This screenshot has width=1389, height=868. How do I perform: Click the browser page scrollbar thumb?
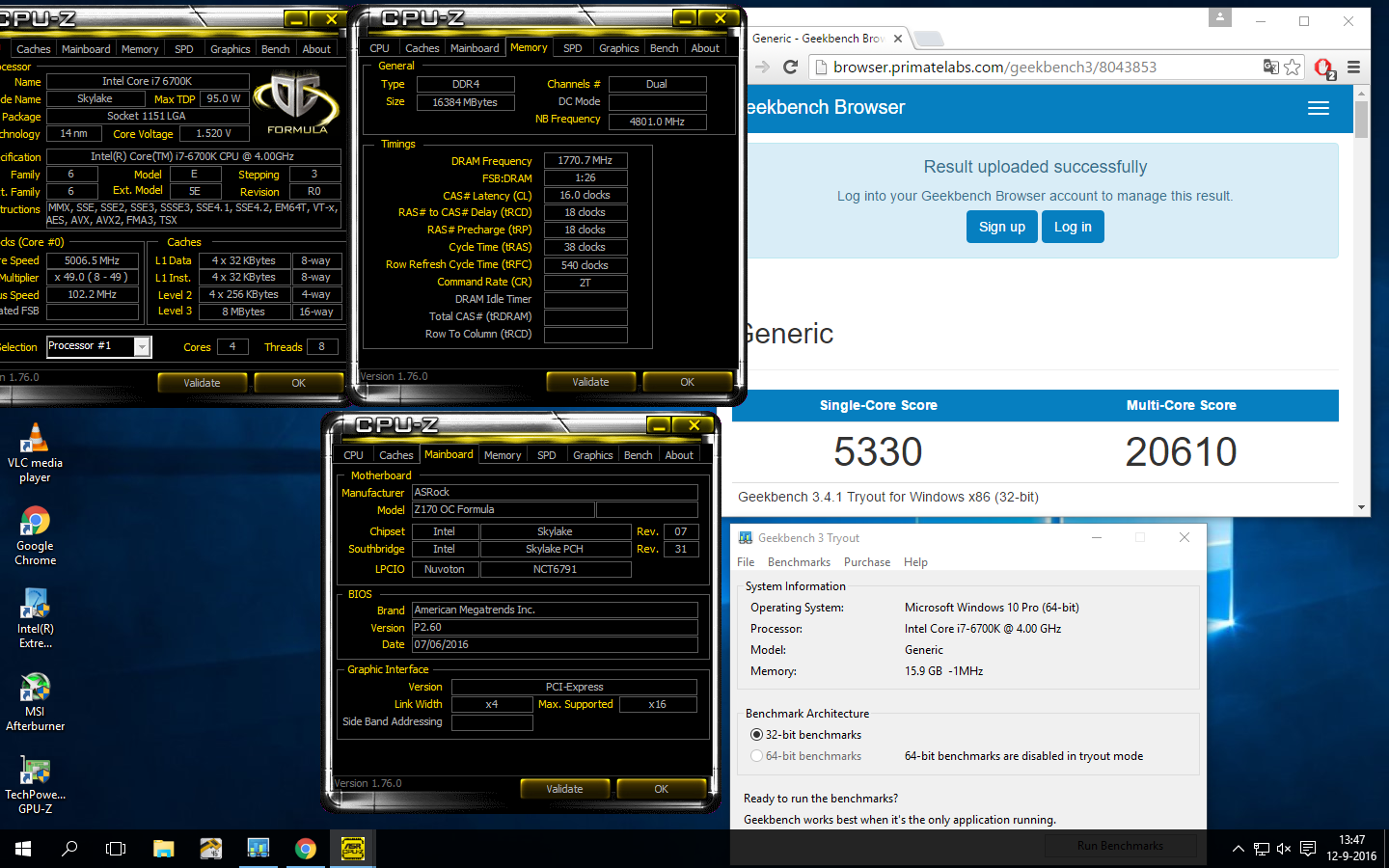1361,121
